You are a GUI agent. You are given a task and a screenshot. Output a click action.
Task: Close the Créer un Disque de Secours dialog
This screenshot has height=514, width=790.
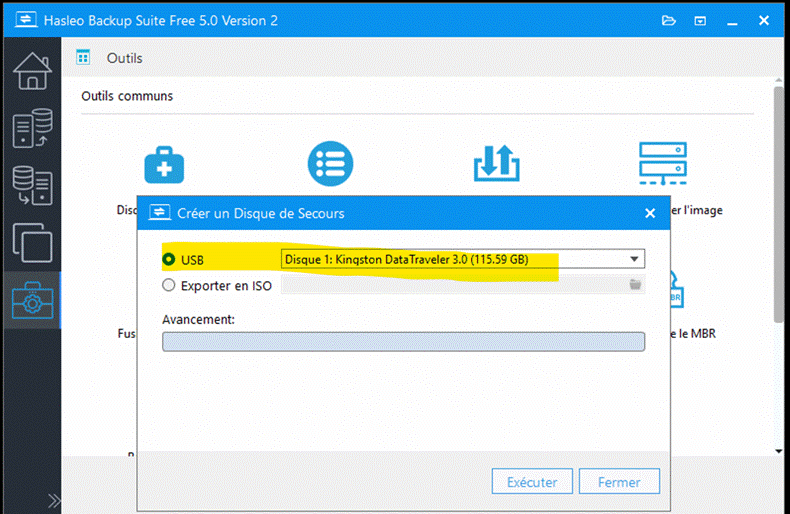click(x=650, y=213)
